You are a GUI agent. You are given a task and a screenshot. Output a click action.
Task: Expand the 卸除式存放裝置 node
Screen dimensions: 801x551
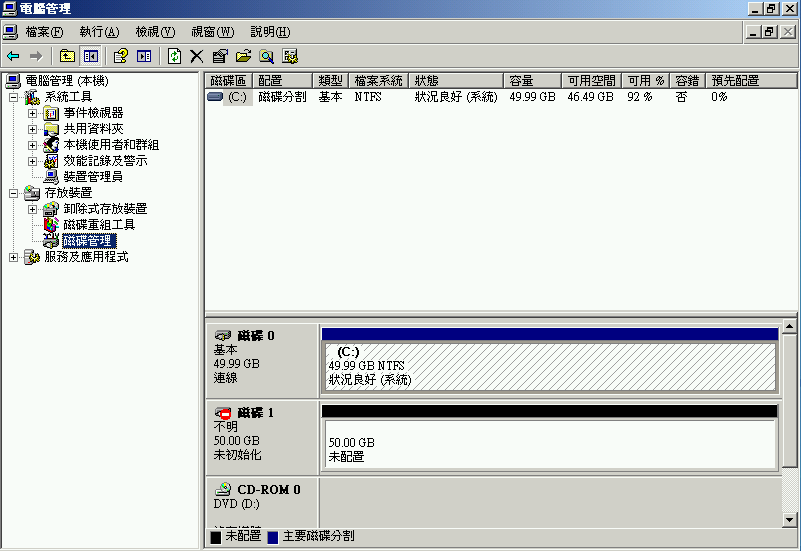32,209
